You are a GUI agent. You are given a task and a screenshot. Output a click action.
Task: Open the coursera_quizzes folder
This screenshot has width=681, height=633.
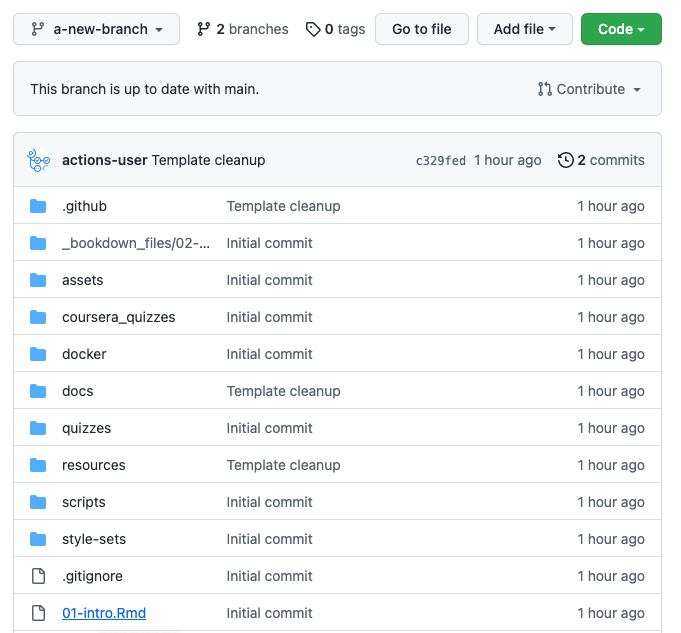[x=119, y=317]
